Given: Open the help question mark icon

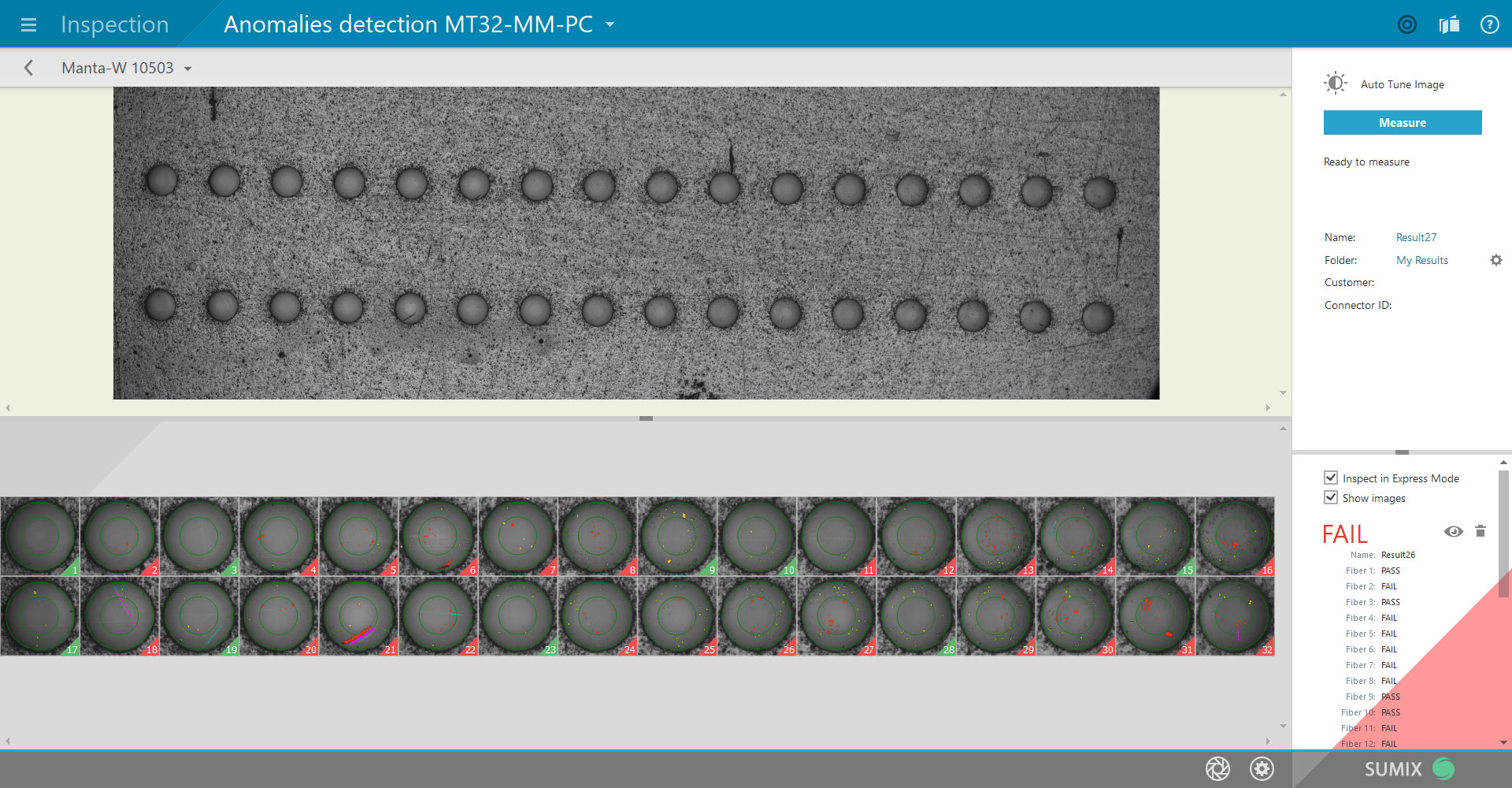Looking at the screenshot, I should click(1489, 24).
